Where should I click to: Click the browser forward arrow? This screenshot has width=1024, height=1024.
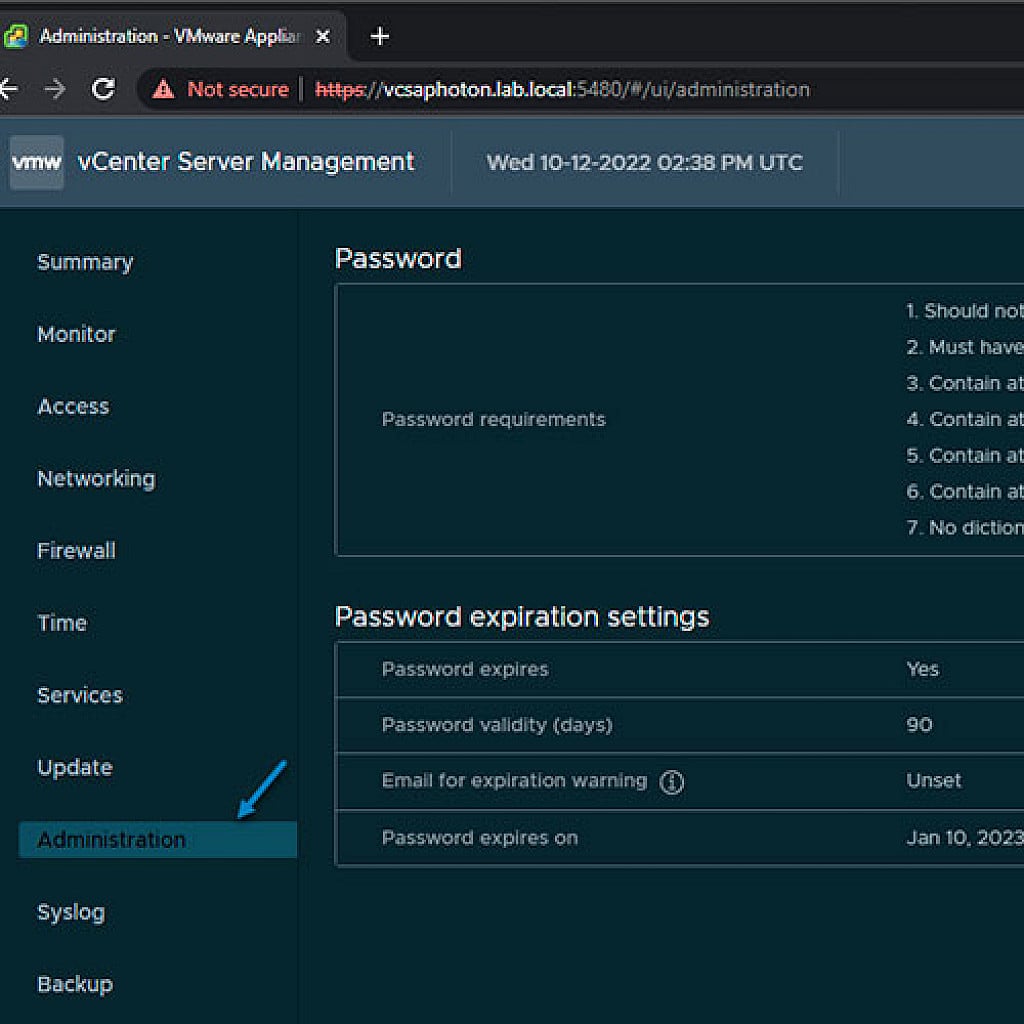click(55, 88)
